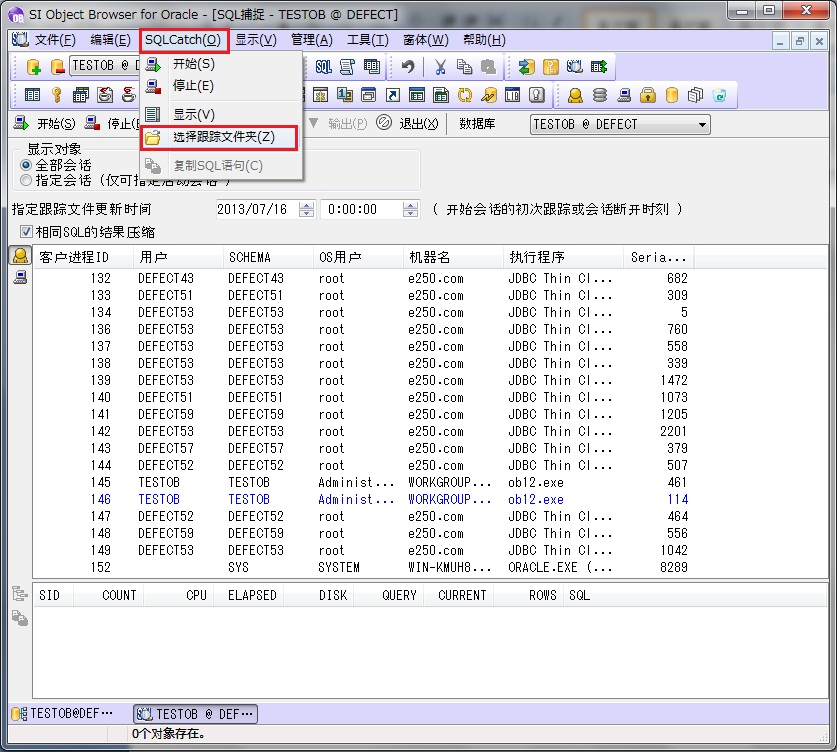Click the scissors cut icon

tap(440, 67)
